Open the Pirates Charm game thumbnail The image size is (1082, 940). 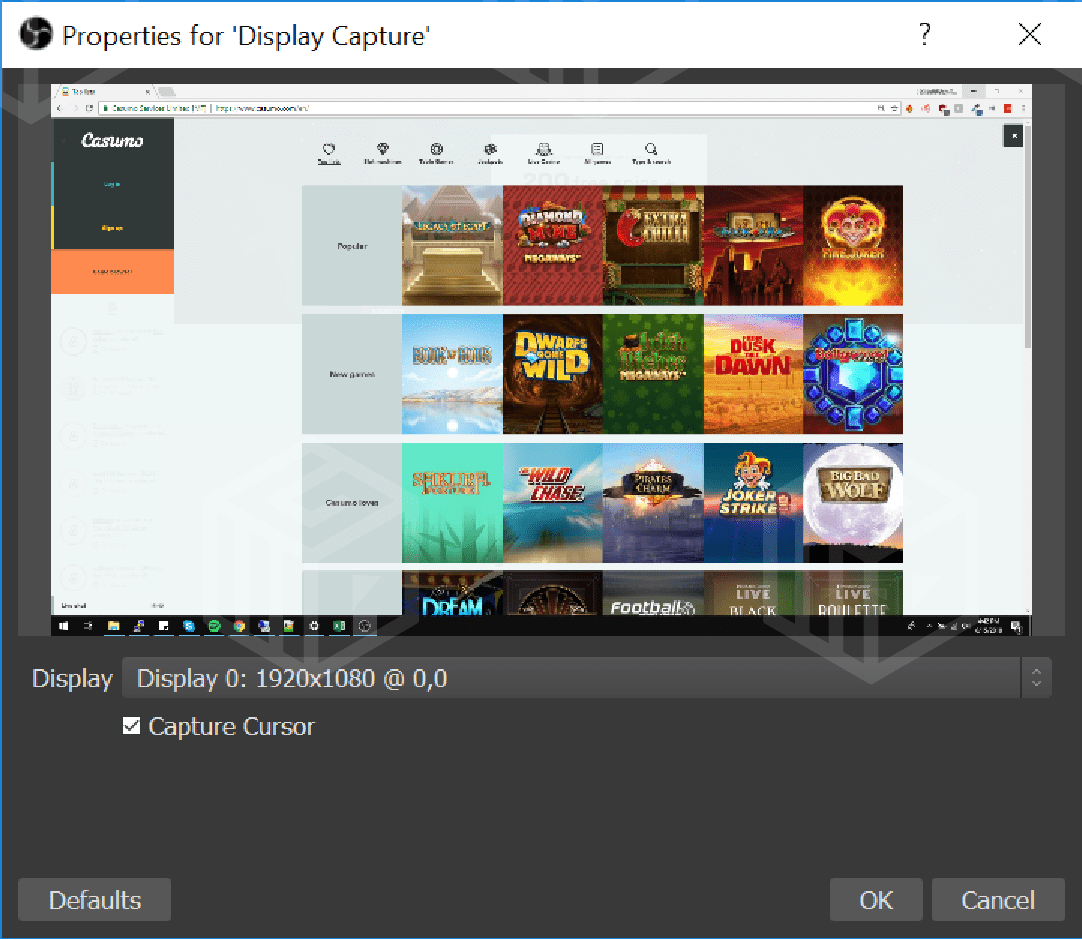(x=653, y=502)
